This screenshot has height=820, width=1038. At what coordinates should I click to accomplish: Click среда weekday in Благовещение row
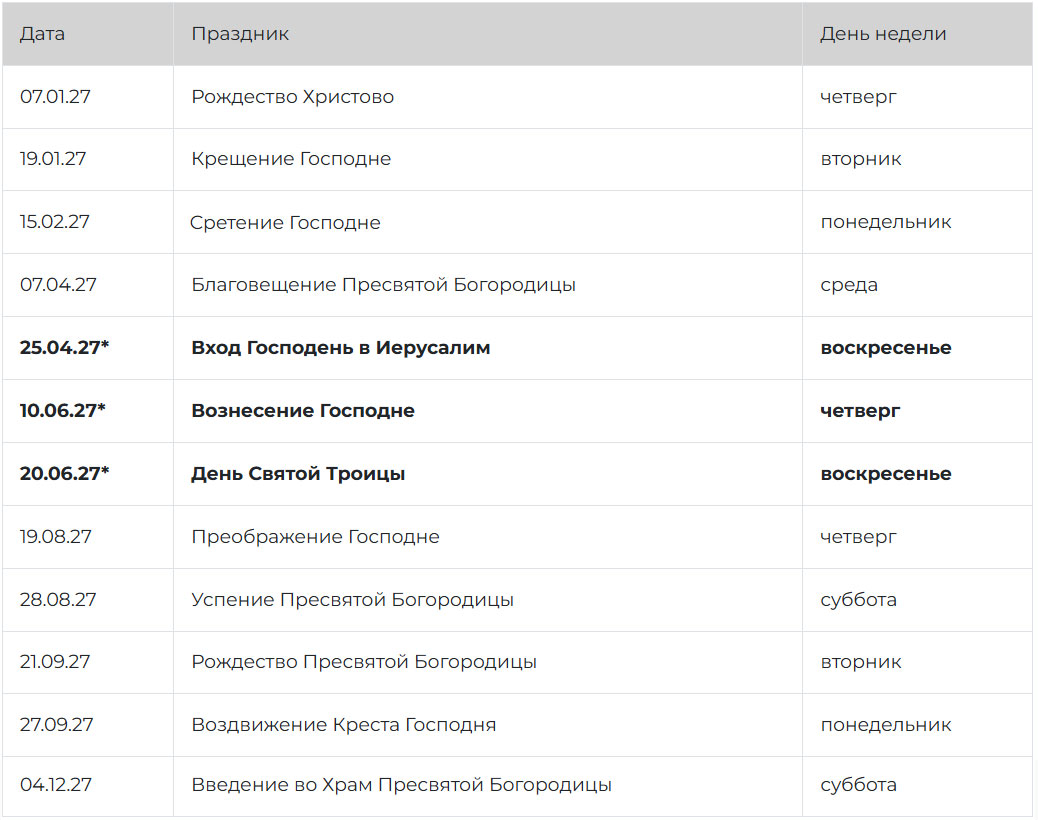(x=849, y=285)
